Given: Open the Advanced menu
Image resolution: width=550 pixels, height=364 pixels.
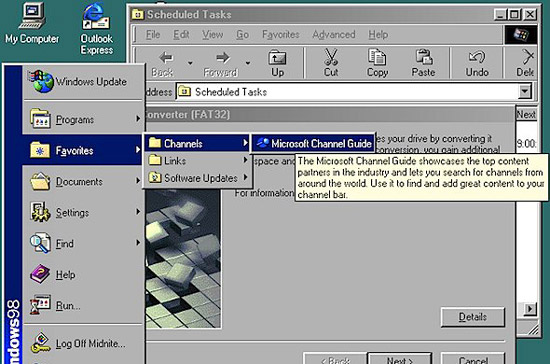Looking at the screenshot, I should (x=334, y=34).
